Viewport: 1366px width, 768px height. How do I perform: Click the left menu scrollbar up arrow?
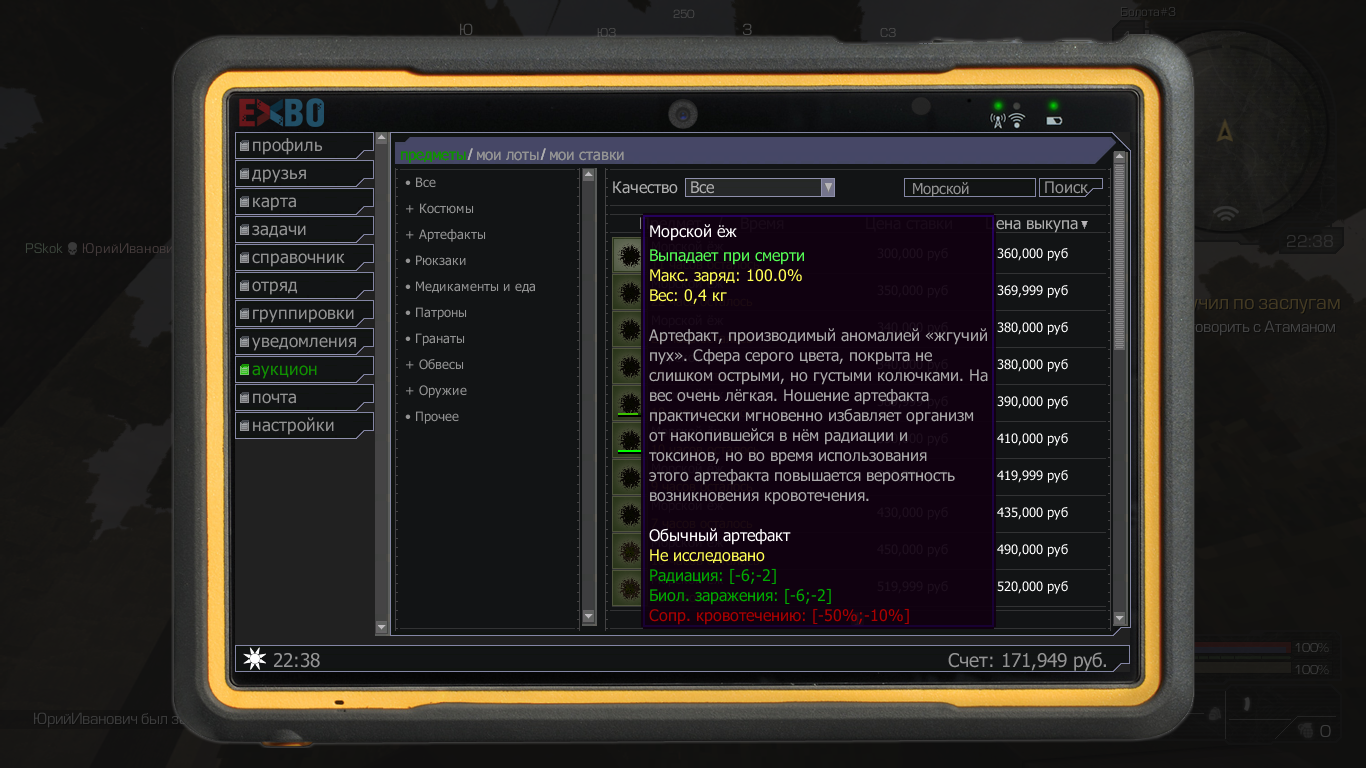(x=381, y=138)
